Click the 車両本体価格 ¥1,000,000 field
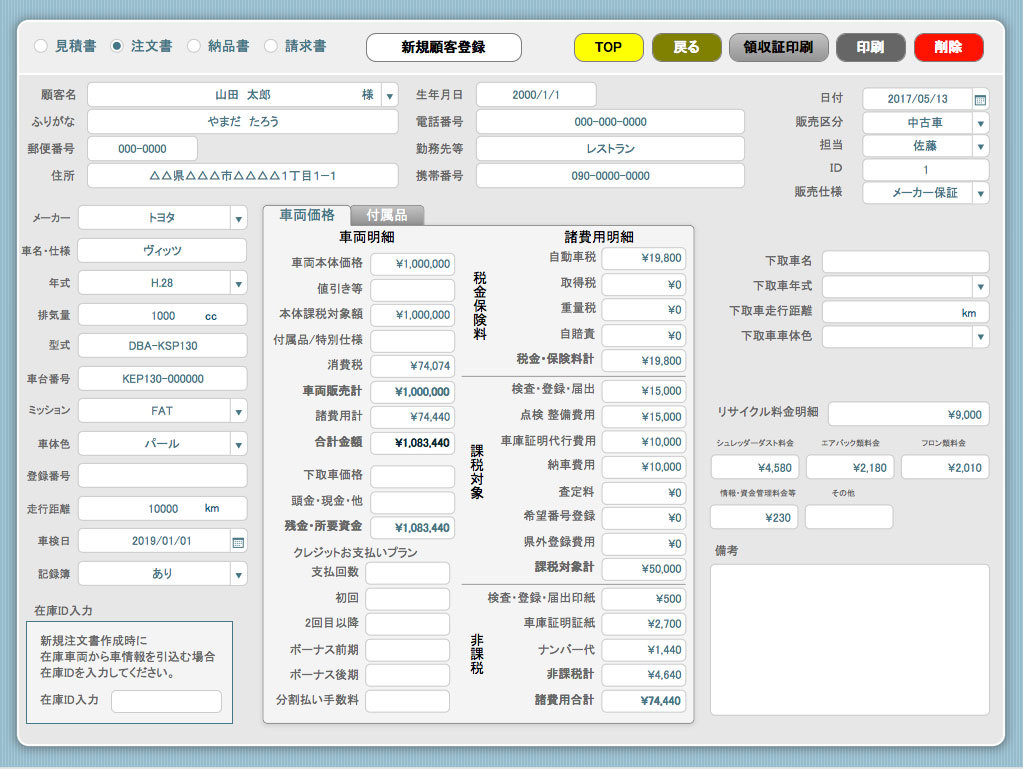Image resolution: width=1023 pixels, height=769 pixels. (x=412, y=264)
